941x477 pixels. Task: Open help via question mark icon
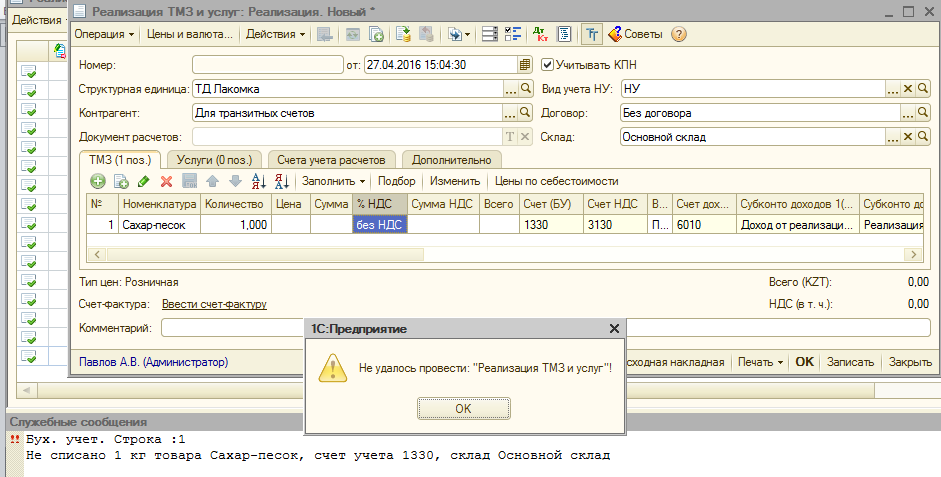pyautogui.click(x=679, y=34)
